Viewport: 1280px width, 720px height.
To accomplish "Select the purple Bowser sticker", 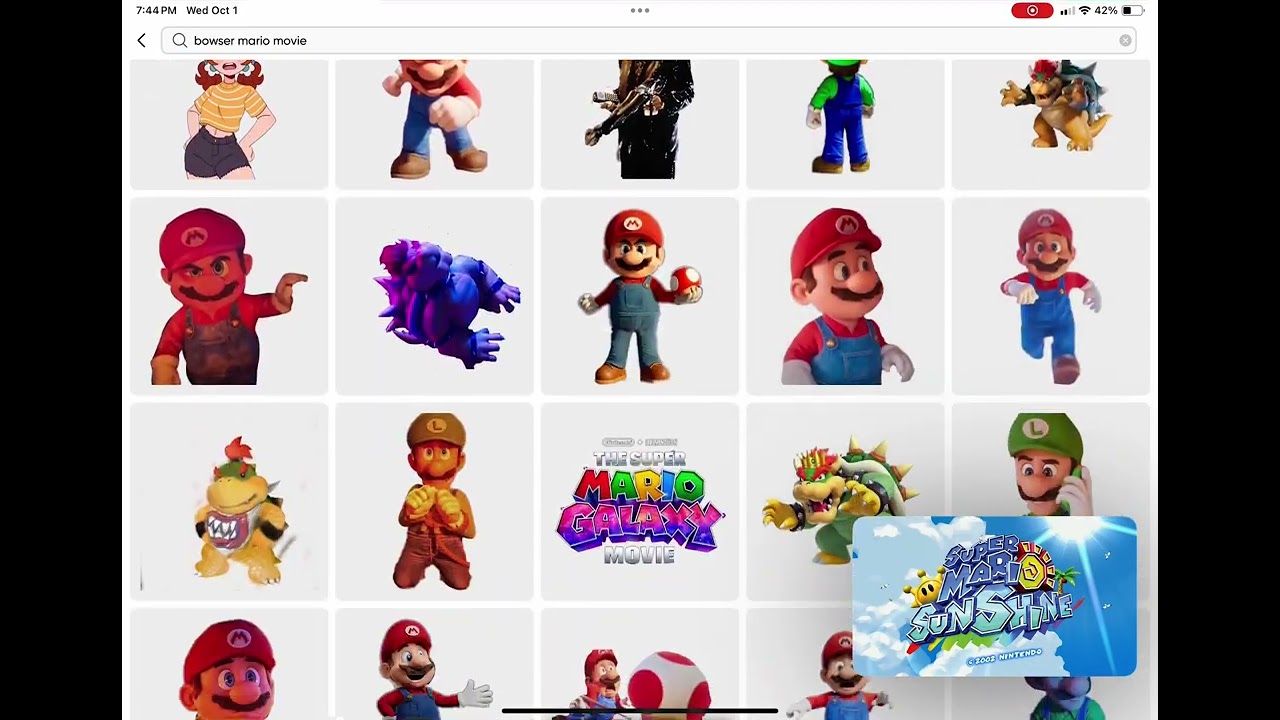I will tap(434, 296).
